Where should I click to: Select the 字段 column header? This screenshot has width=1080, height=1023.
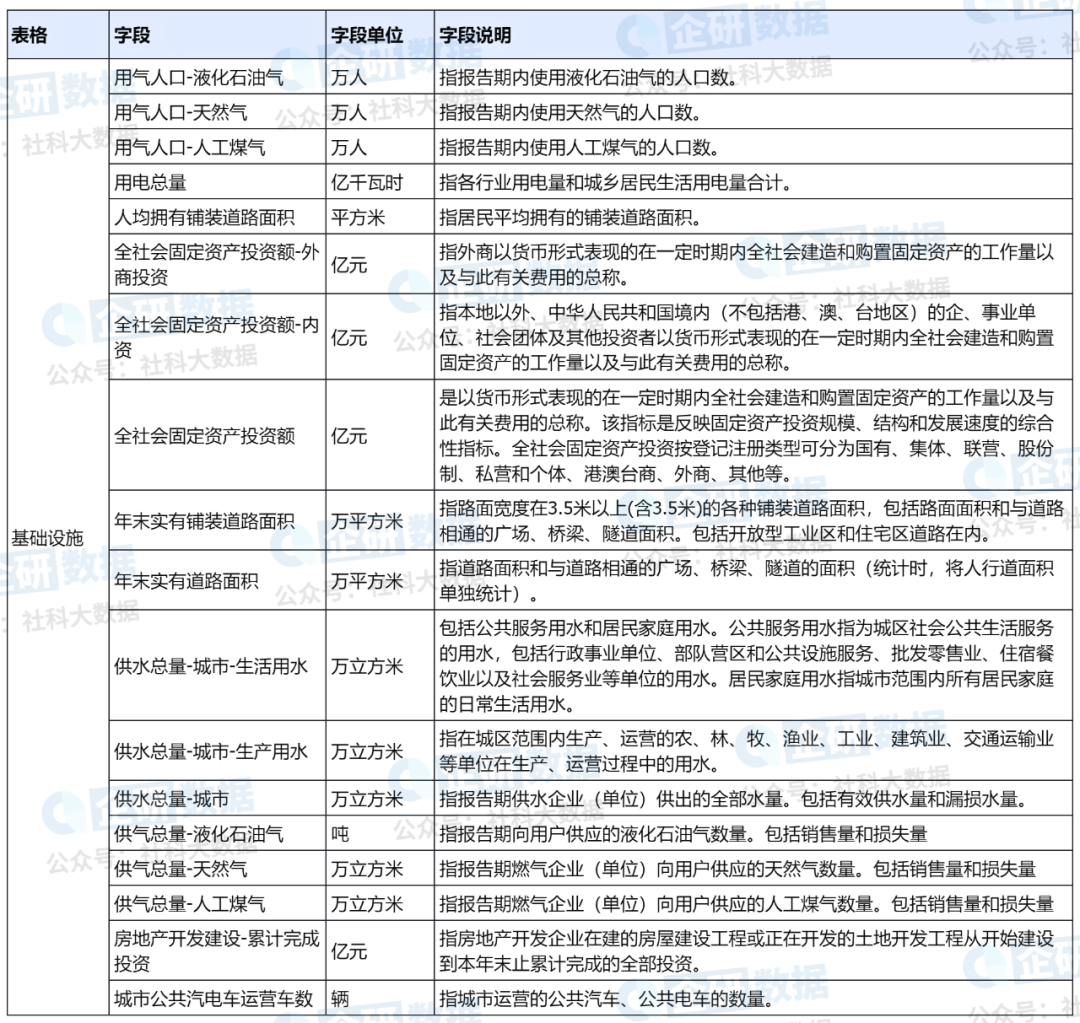pos(217,35)
